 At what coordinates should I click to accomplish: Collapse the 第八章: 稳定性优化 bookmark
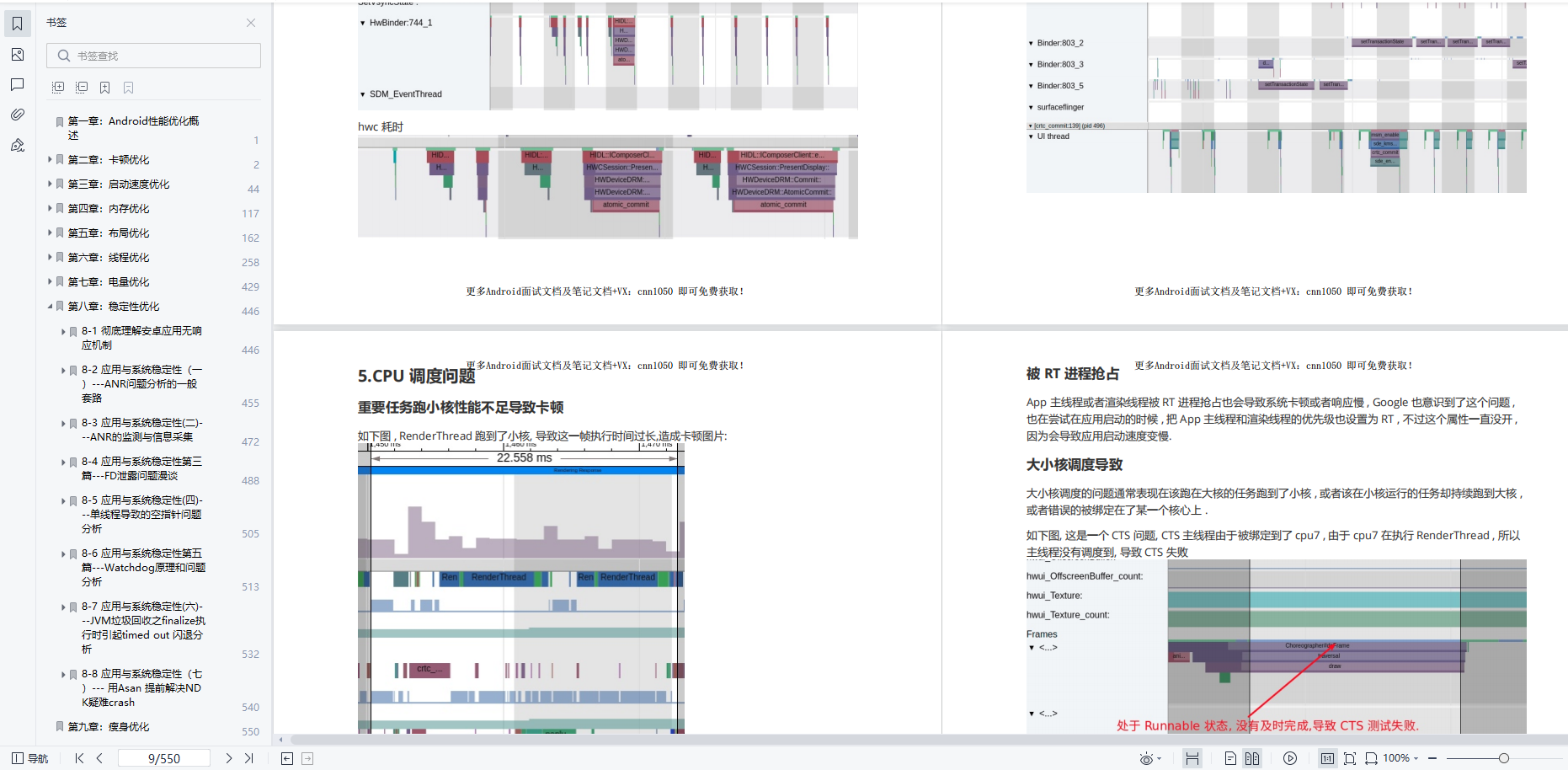50,306
